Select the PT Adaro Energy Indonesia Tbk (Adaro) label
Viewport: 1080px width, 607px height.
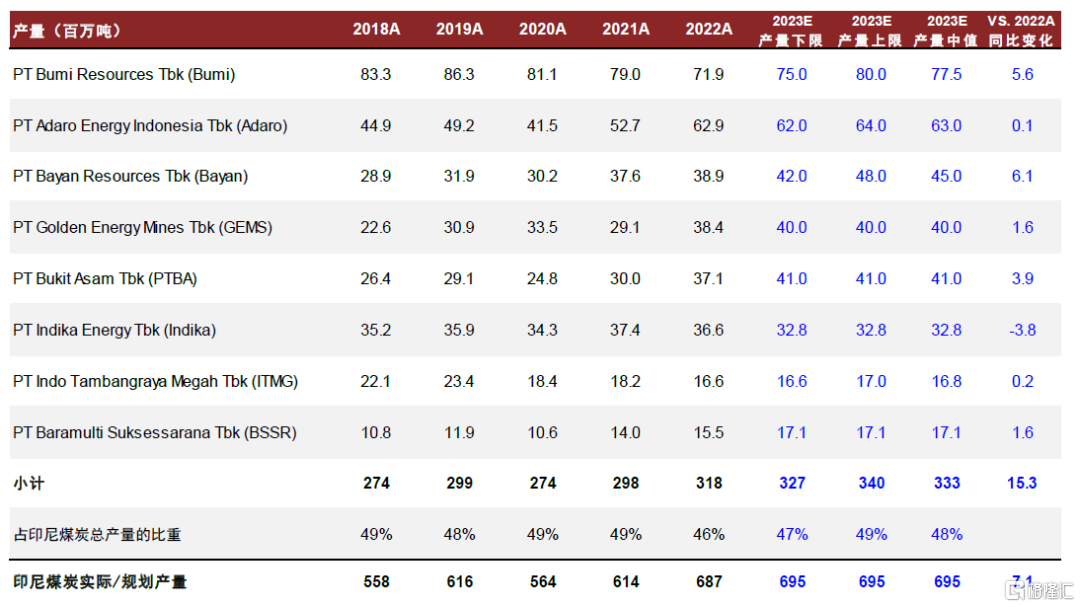point(150,125)
